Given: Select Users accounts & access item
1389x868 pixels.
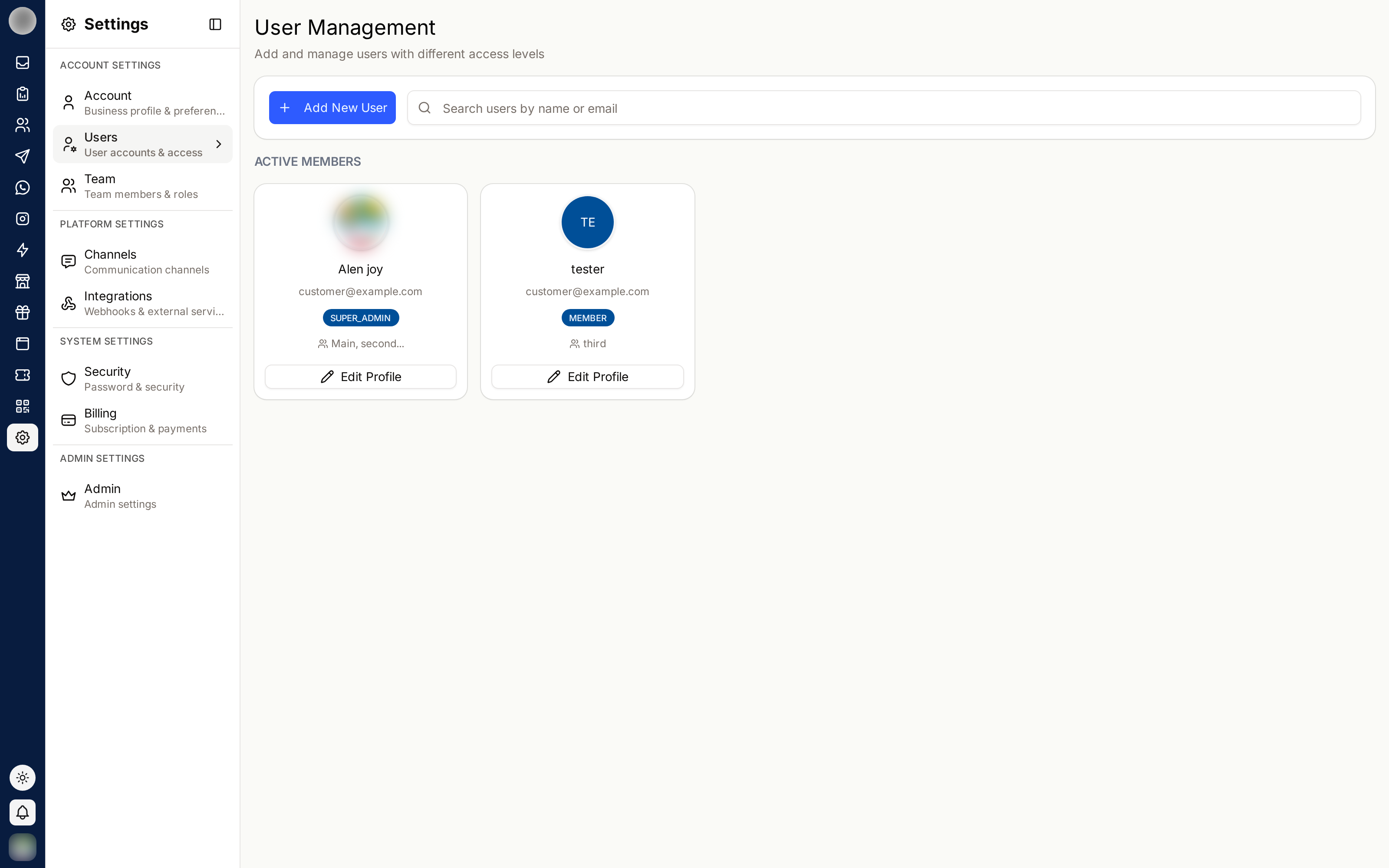Looking at the screenshot, I should click(x=143, y=144).
